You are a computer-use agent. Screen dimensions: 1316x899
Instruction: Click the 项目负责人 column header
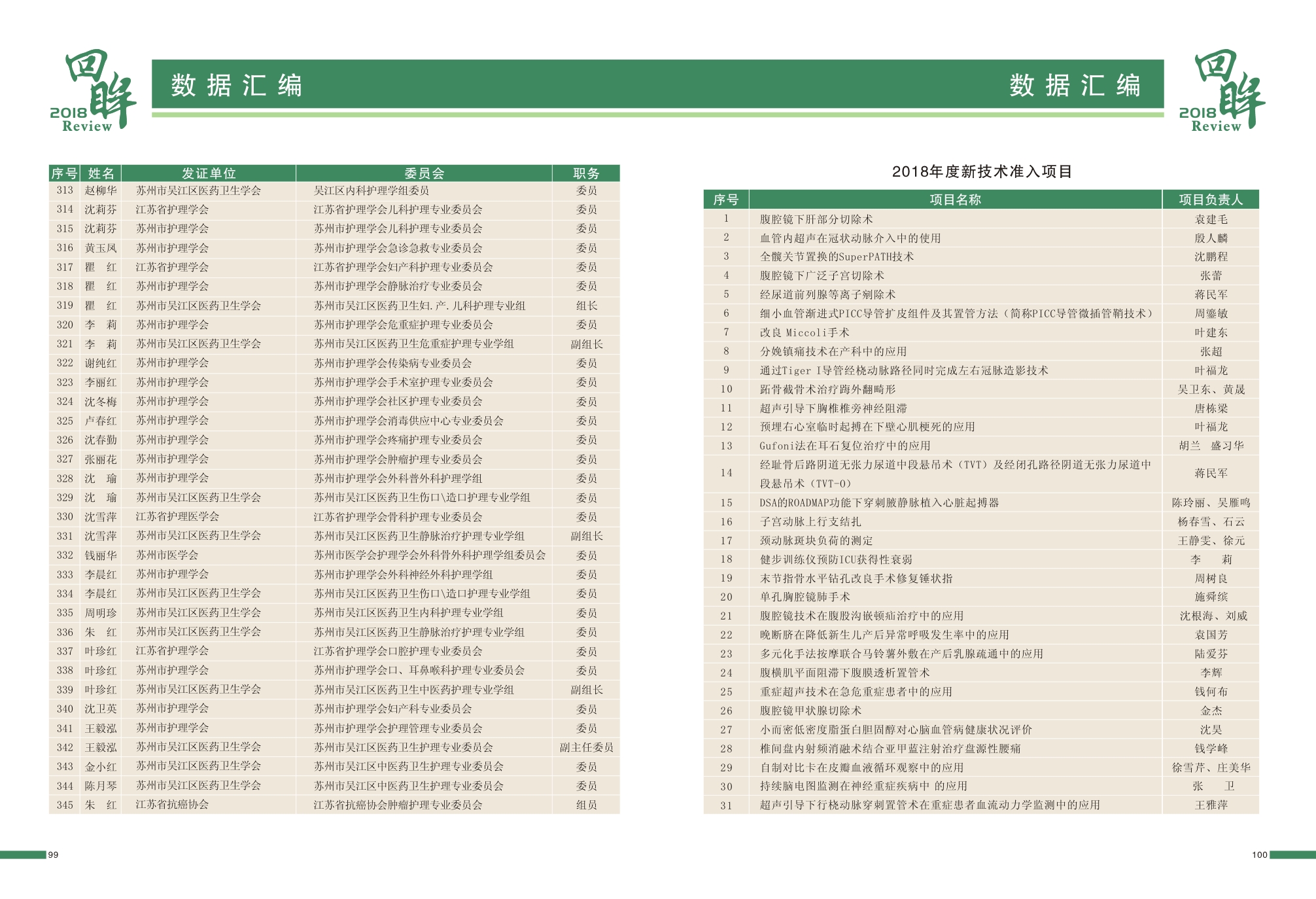[1210, 200]
